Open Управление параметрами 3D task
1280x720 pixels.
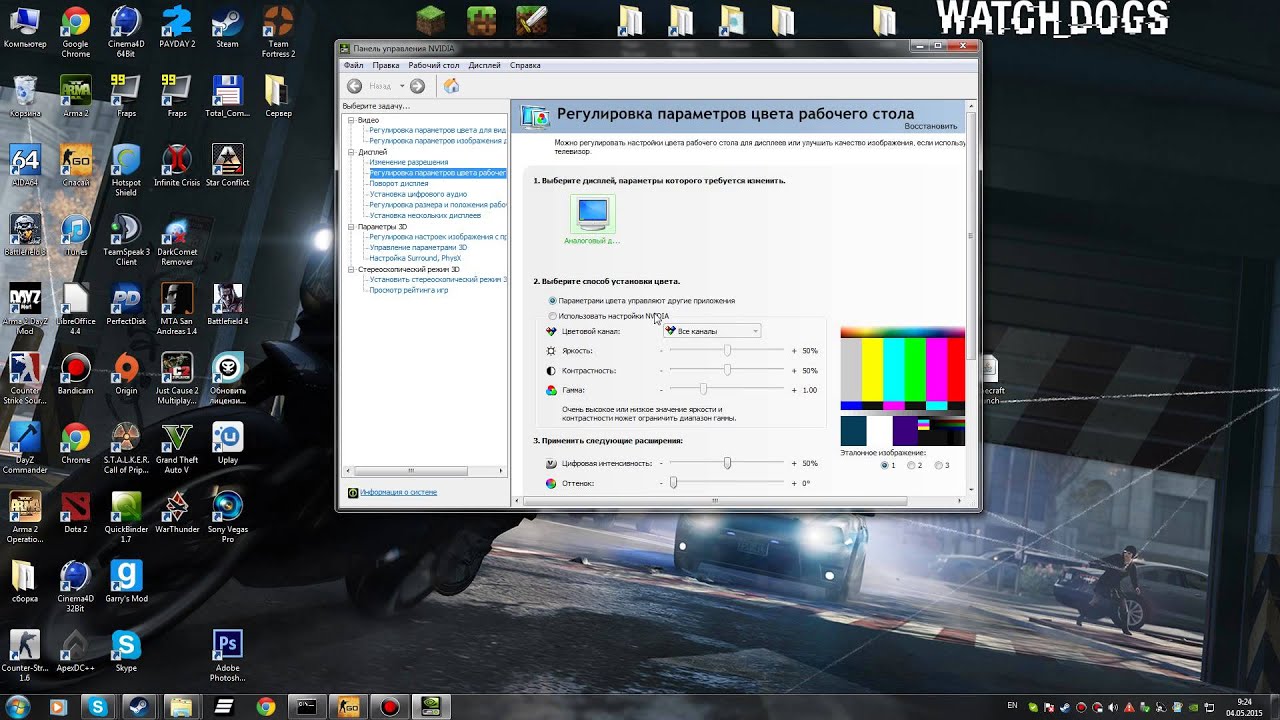pos(417,247)
